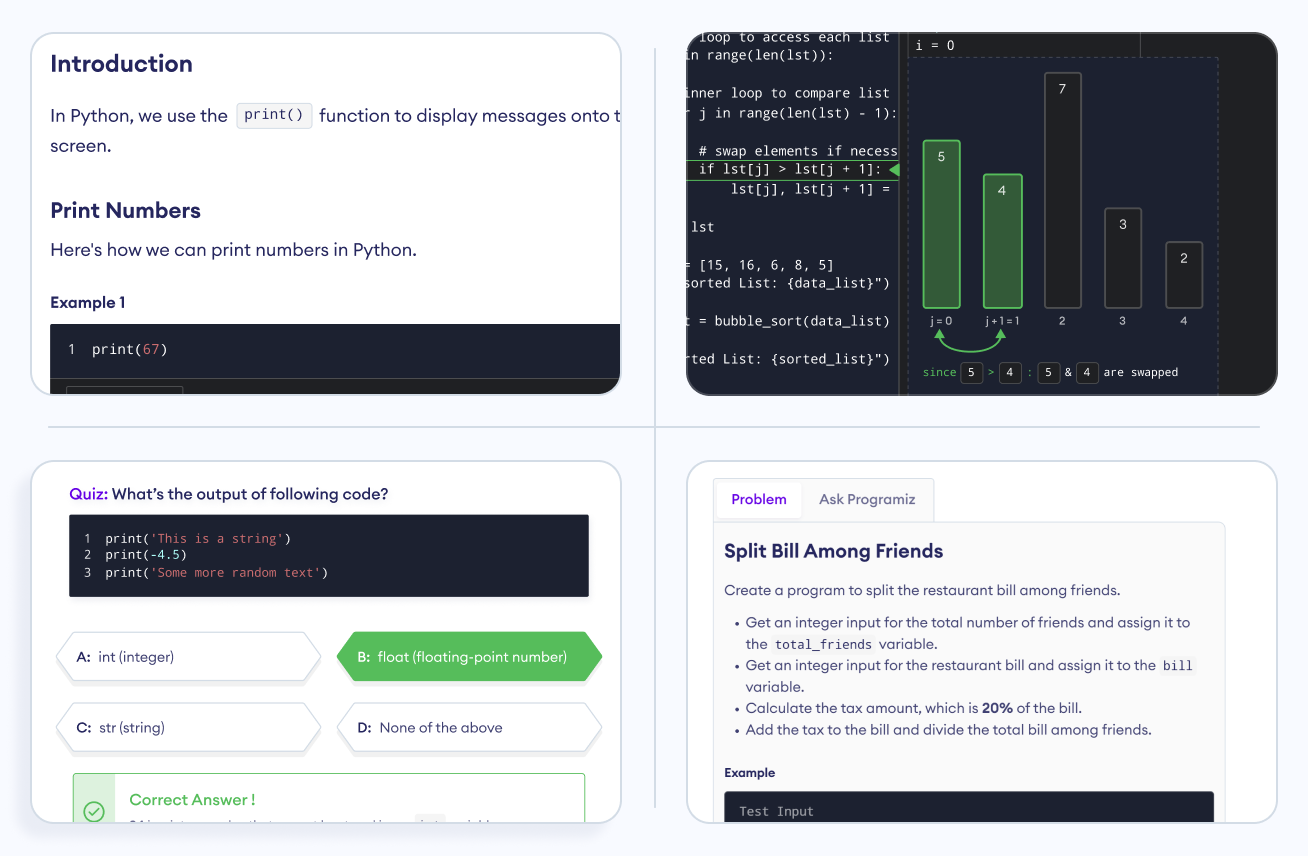Click the 'are swapped' explanation text
1308x856 pixels.
[1141, 372]
